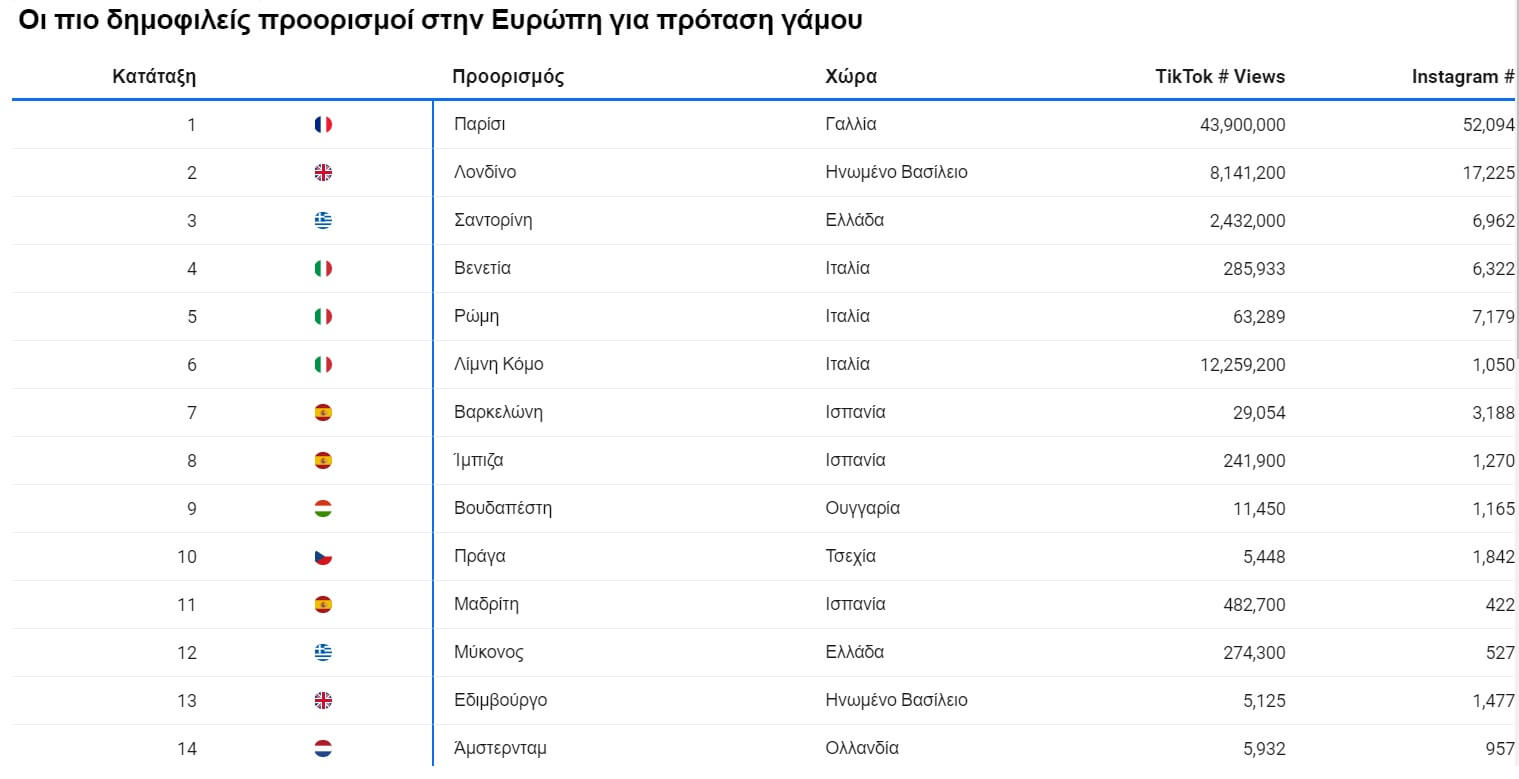The width and height of the screenshot is (1519, 779).
Task: Sort by the Κατάταξη column header
Action: tap(154, 77)
